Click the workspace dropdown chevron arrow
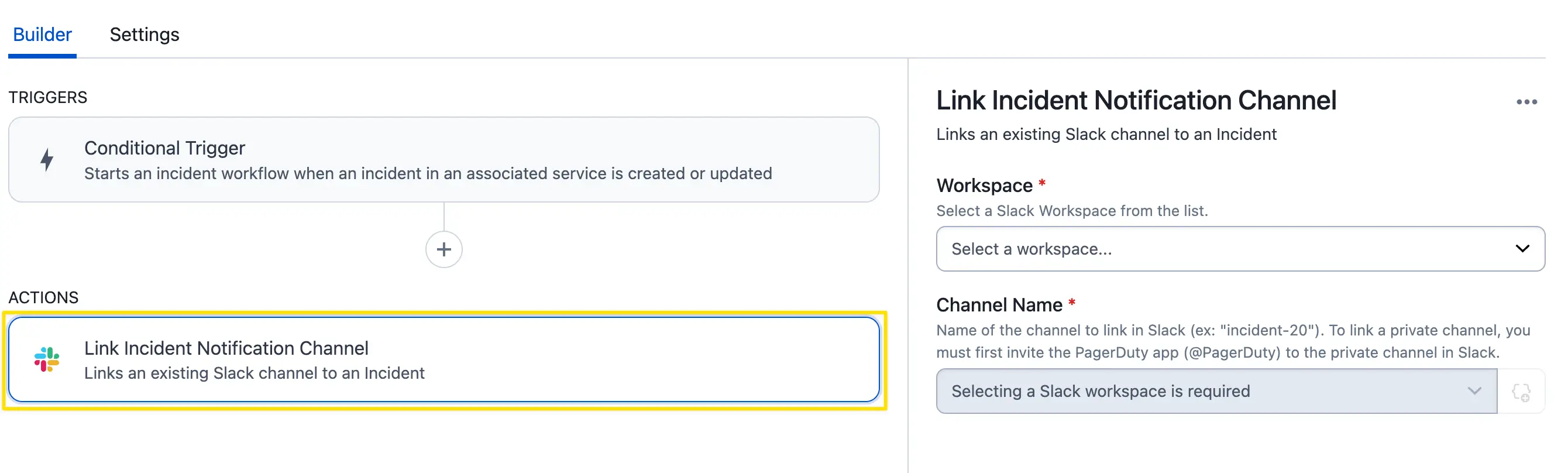The width and height of the screenshot is (1568, 473). pos(1522,248)
